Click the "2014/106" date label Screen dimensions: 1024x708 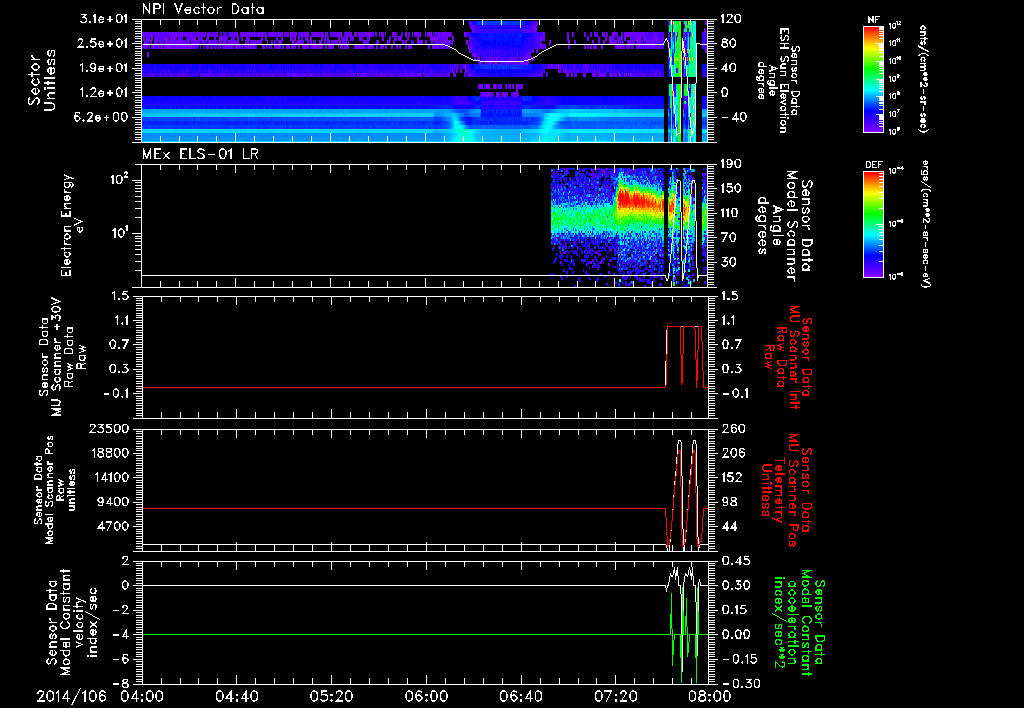pos(71,696)
